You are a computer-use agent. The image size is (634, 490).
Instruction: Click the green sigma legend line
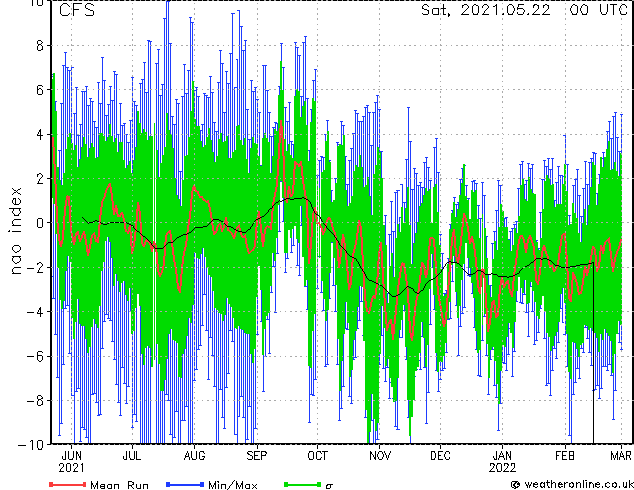[x=302, y=484]
